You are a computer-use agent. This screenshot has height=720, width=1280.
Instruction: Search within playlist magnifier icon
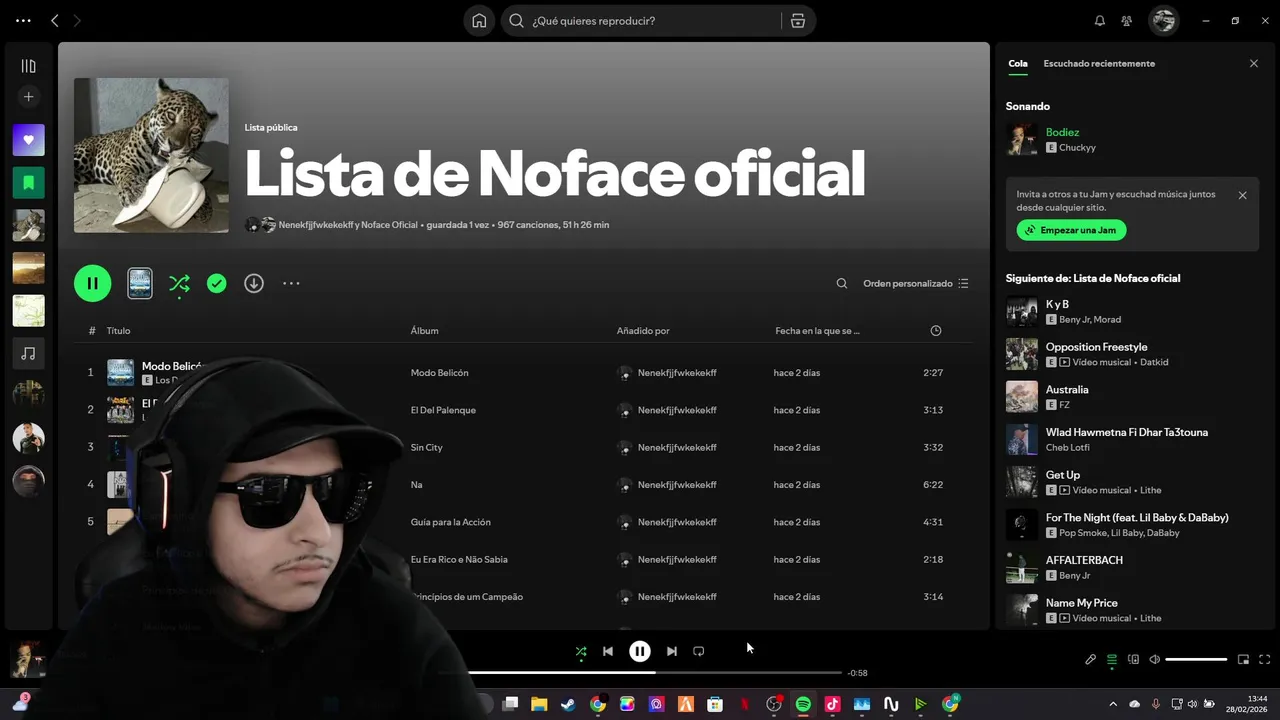pyautogui.click(x=842, y=284)
